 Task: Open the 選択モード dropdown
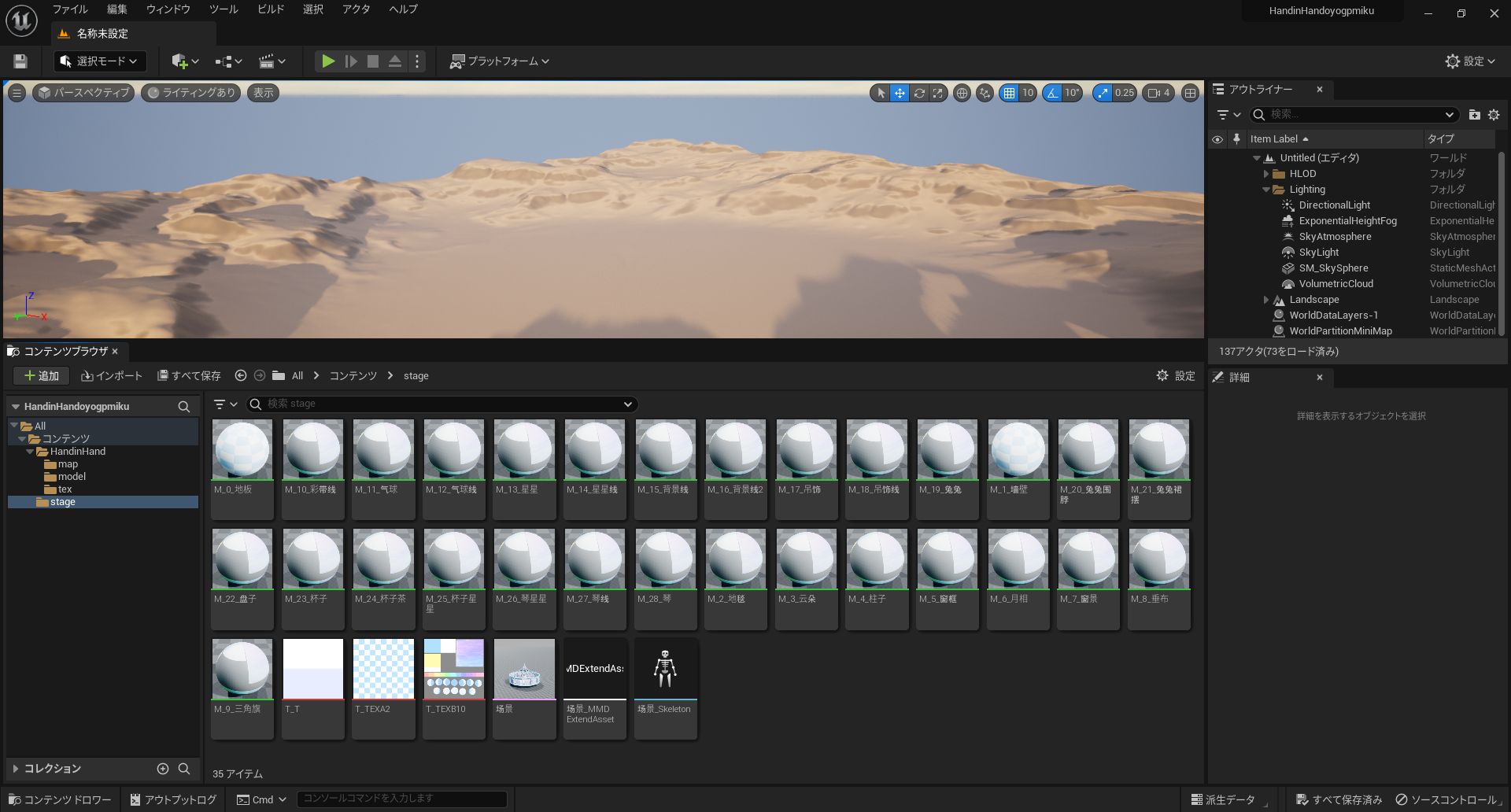coord(98,61)
